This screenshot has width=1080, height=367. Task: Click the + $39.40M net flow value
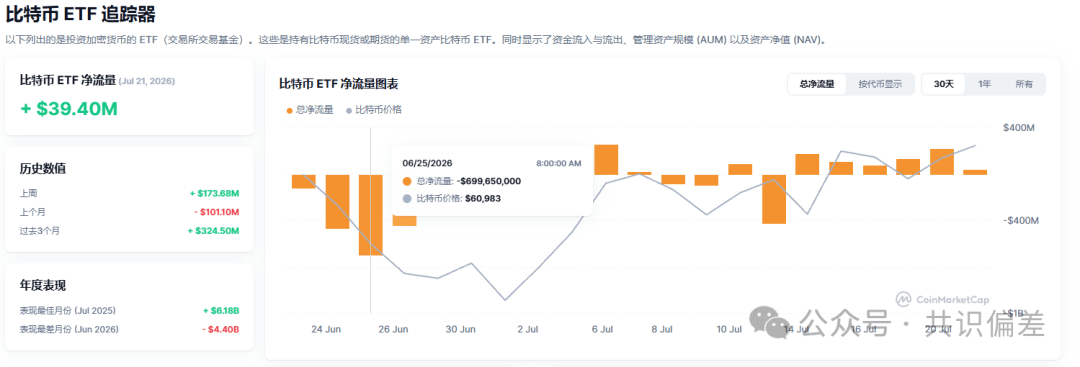(69, 109)
